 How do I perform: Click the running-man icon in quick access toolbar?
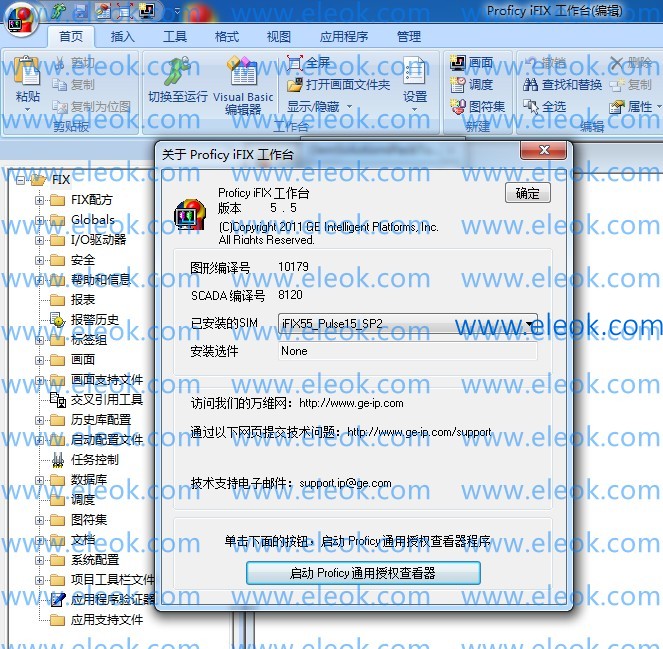(x=58, y=11)
